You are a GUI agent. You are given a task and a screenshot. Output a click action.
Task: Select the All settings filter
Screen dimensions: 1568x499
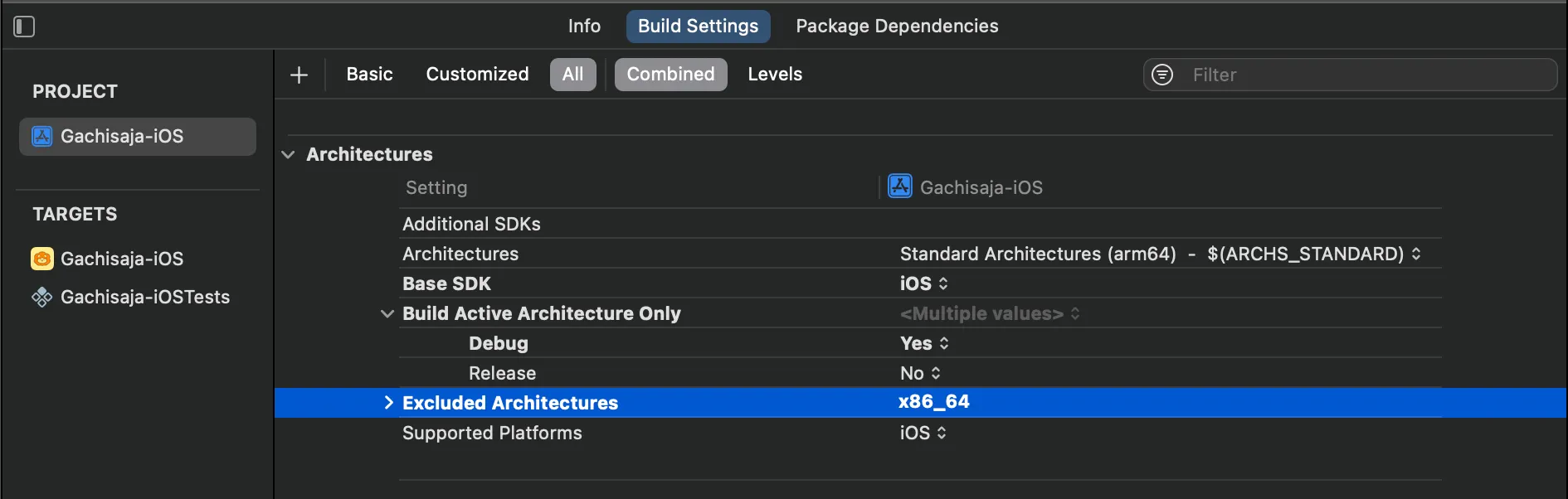pyautogui.click(x=572, y=75)
